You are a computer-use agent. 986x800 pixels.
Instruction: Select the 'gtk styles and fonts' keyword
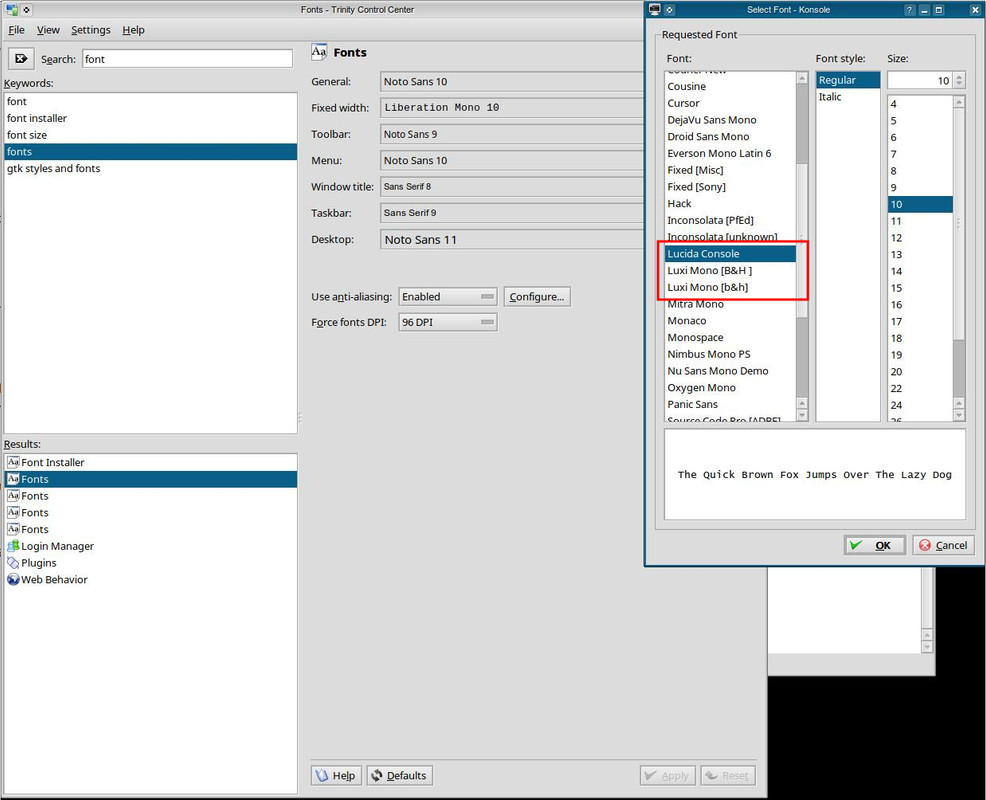point(150,169)
